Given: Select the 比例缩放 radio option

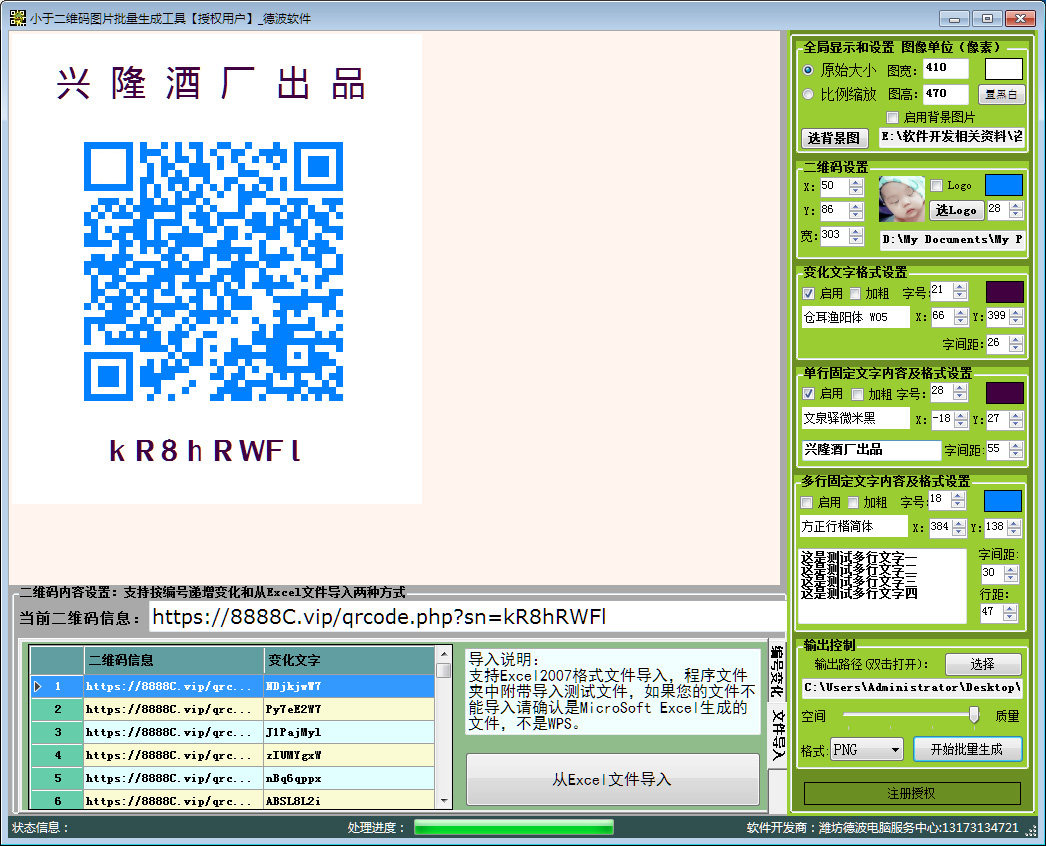Looking at the screenshot, I should point(808,94).
